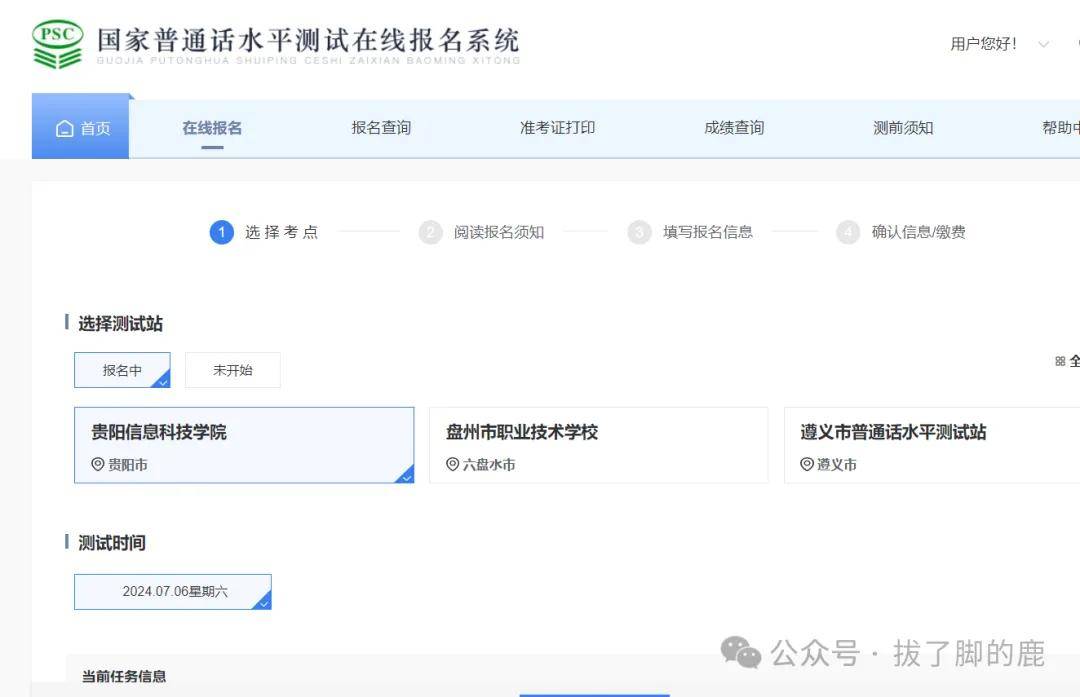Click step 4 circle for 确认信息/缴费
1080x697 pixels.
(848, 232)
